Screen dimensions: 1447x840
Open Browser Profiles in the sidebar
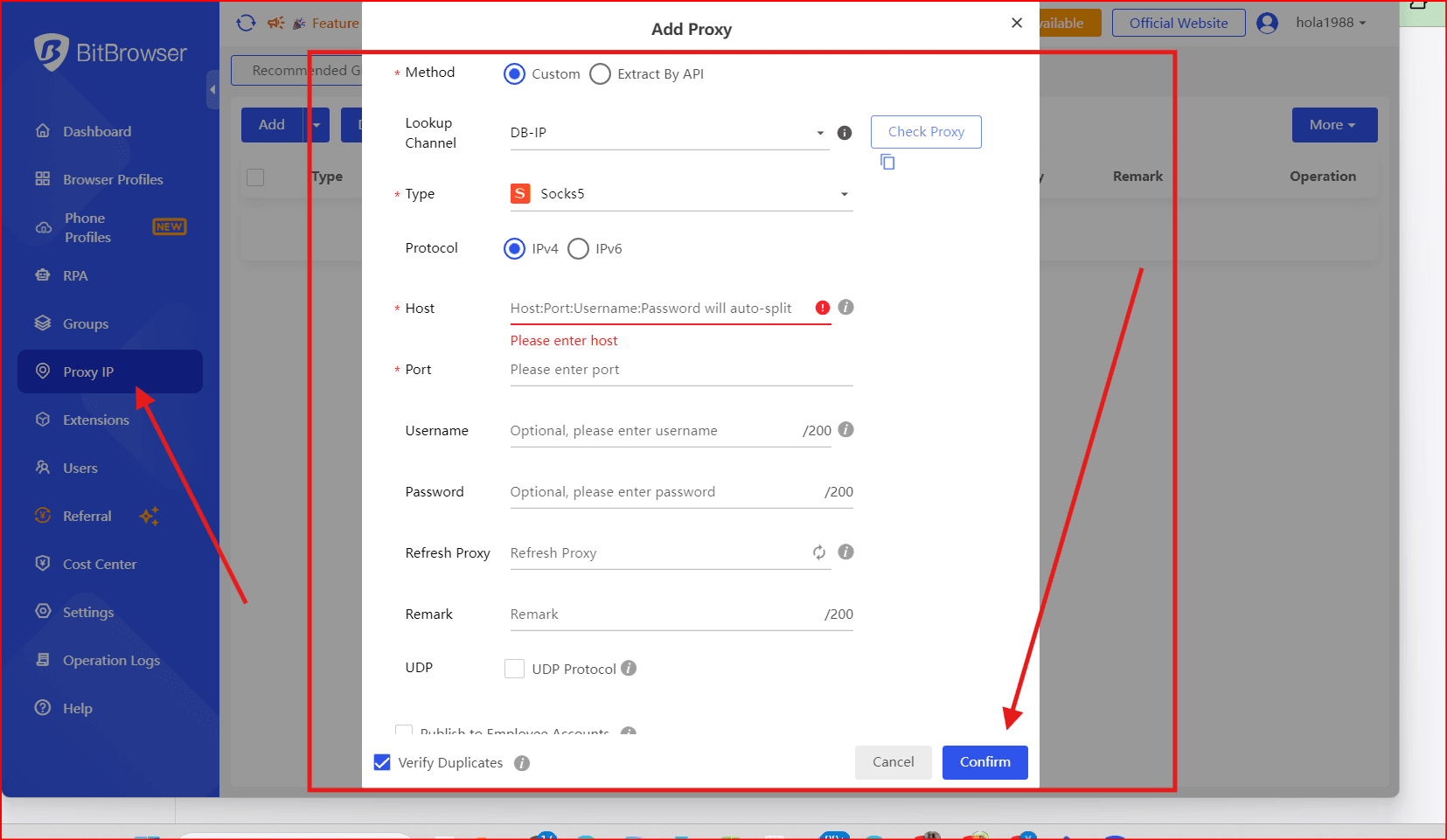113,179
